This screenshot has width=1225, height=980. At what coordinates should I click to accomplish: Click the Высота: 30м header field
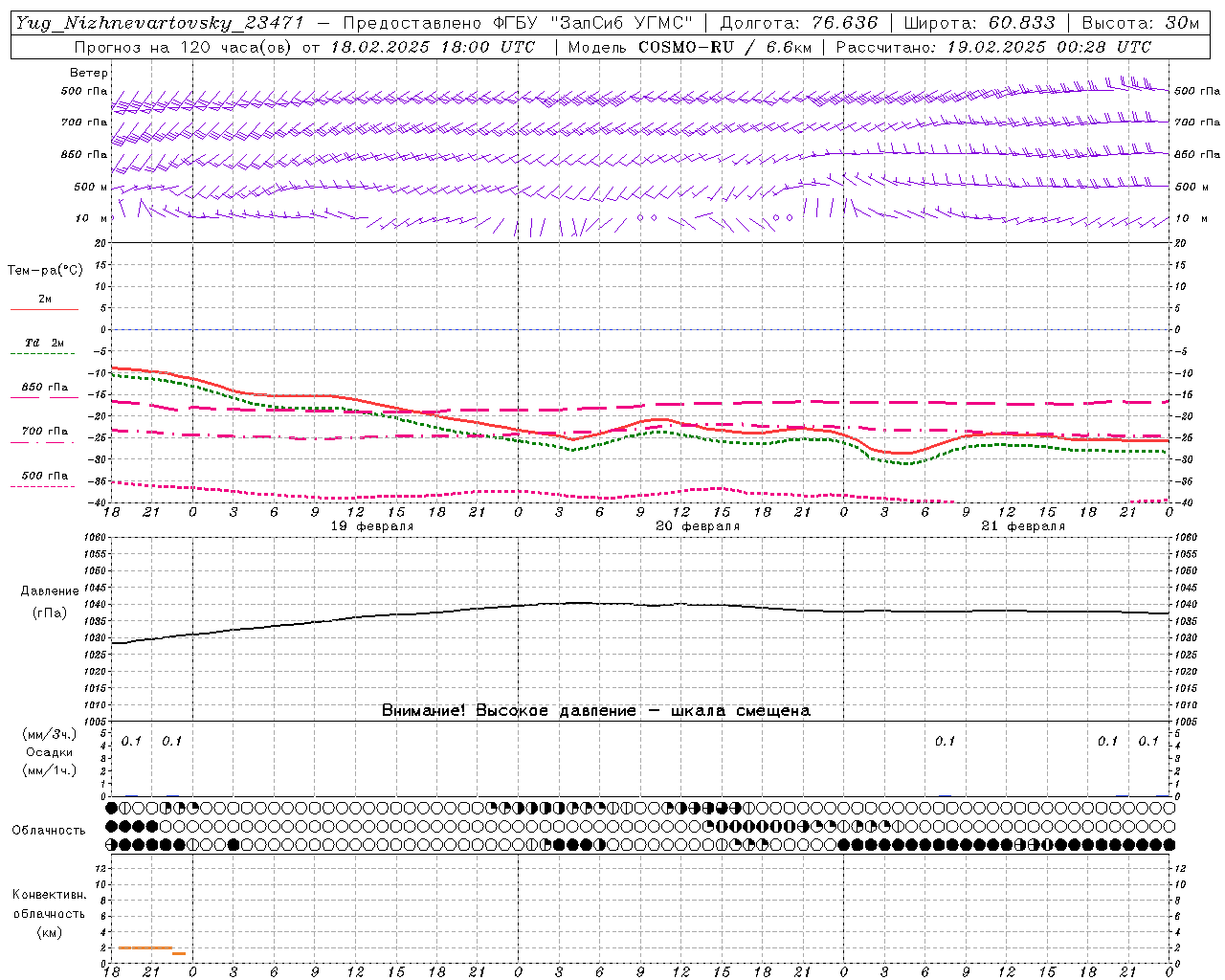[1140, 23]
